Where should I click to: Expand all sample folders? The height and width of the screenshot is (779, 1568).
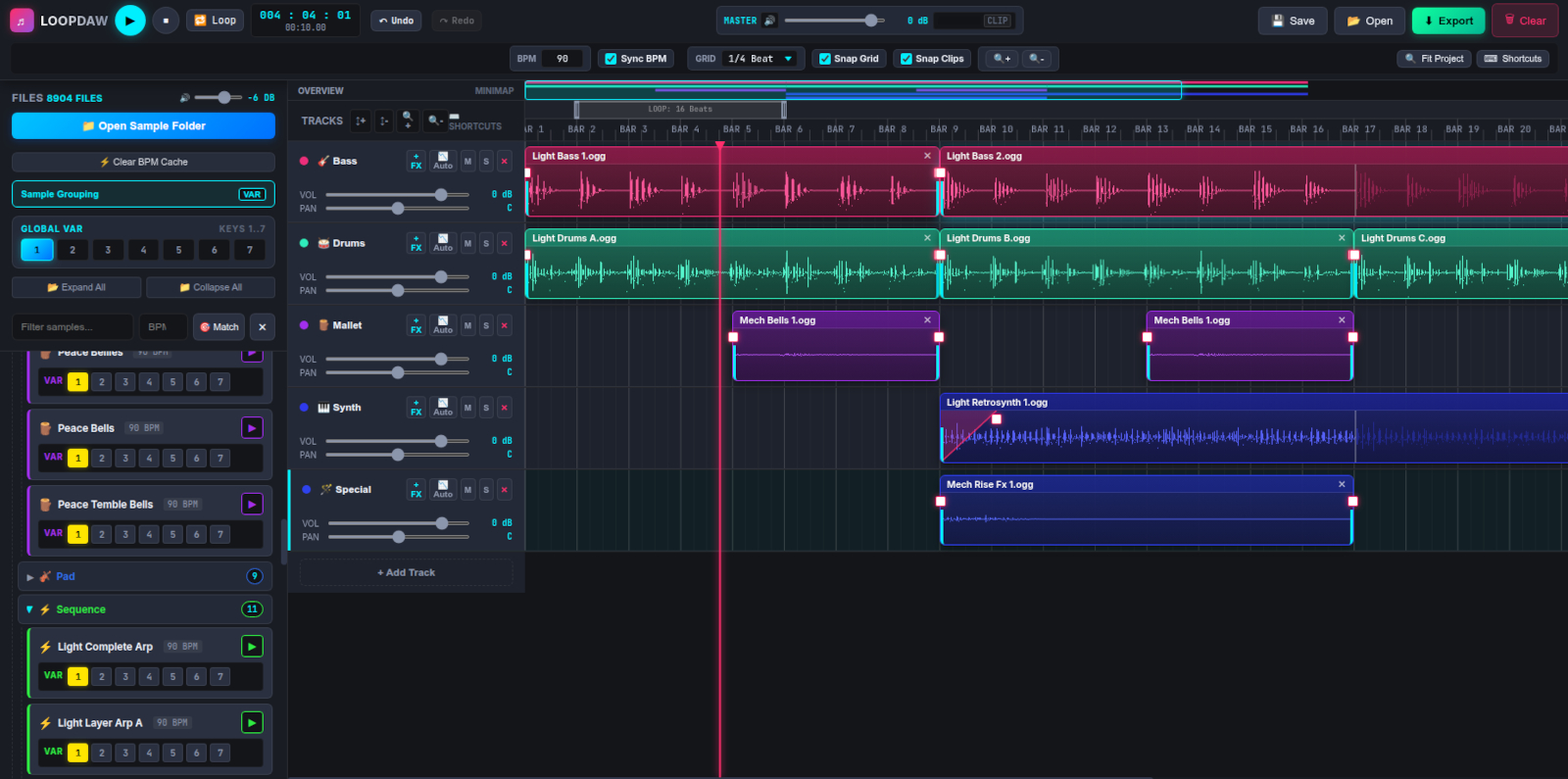click(x=76, y=288)
